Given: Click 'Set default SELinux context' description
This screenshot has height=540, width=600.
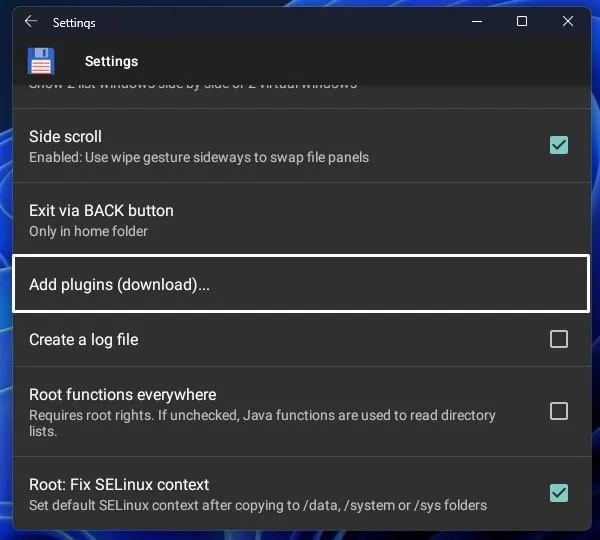Looking at the screenshot, I should pyautogui.click(x=258, y=505).
